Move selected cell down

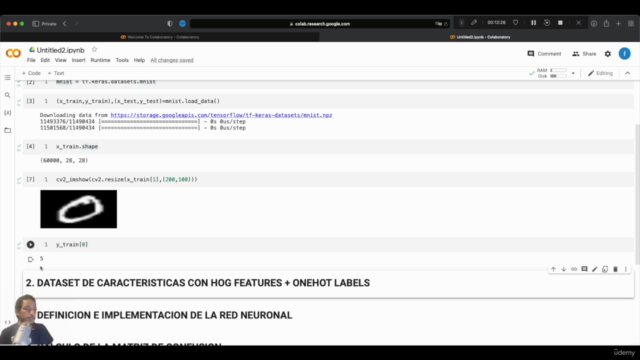[x=564, y=269]
